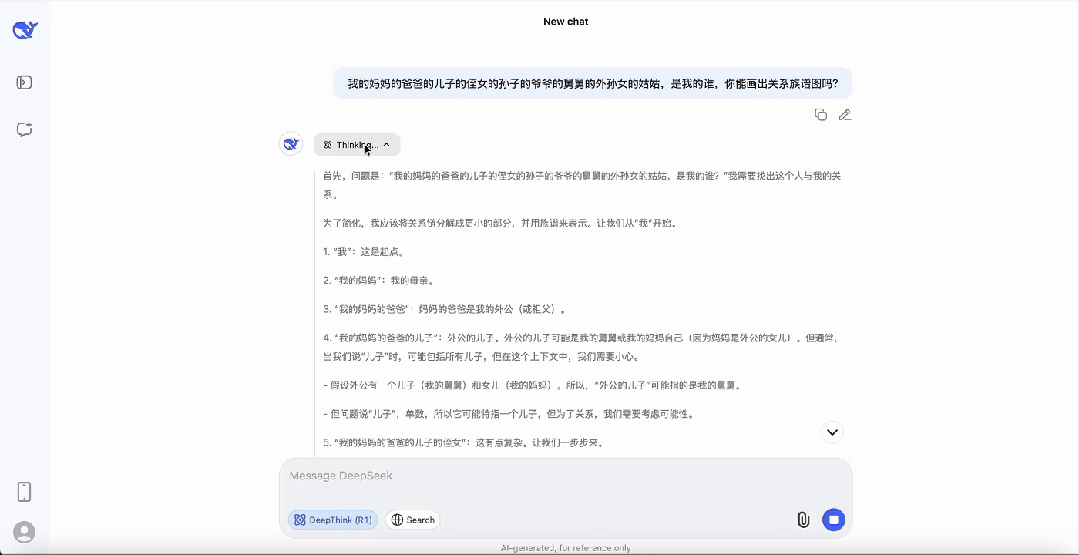Click the DeepSeek avatar beside the response
This screenshot has height=555, width=1079.
[291, 144]
